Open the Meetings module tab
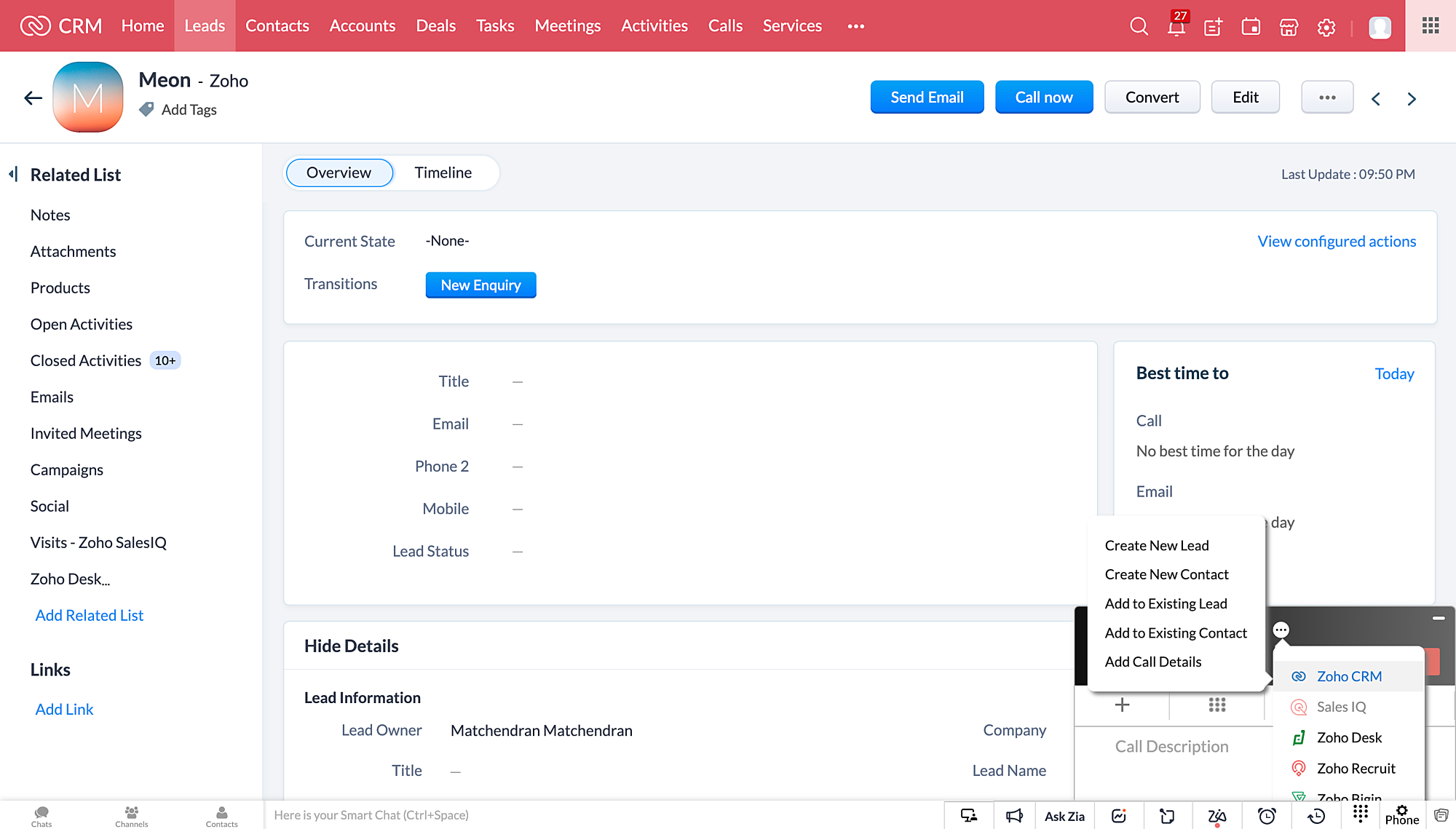The width and height of the screenshot is (1456, 829). tap(568, 25)
